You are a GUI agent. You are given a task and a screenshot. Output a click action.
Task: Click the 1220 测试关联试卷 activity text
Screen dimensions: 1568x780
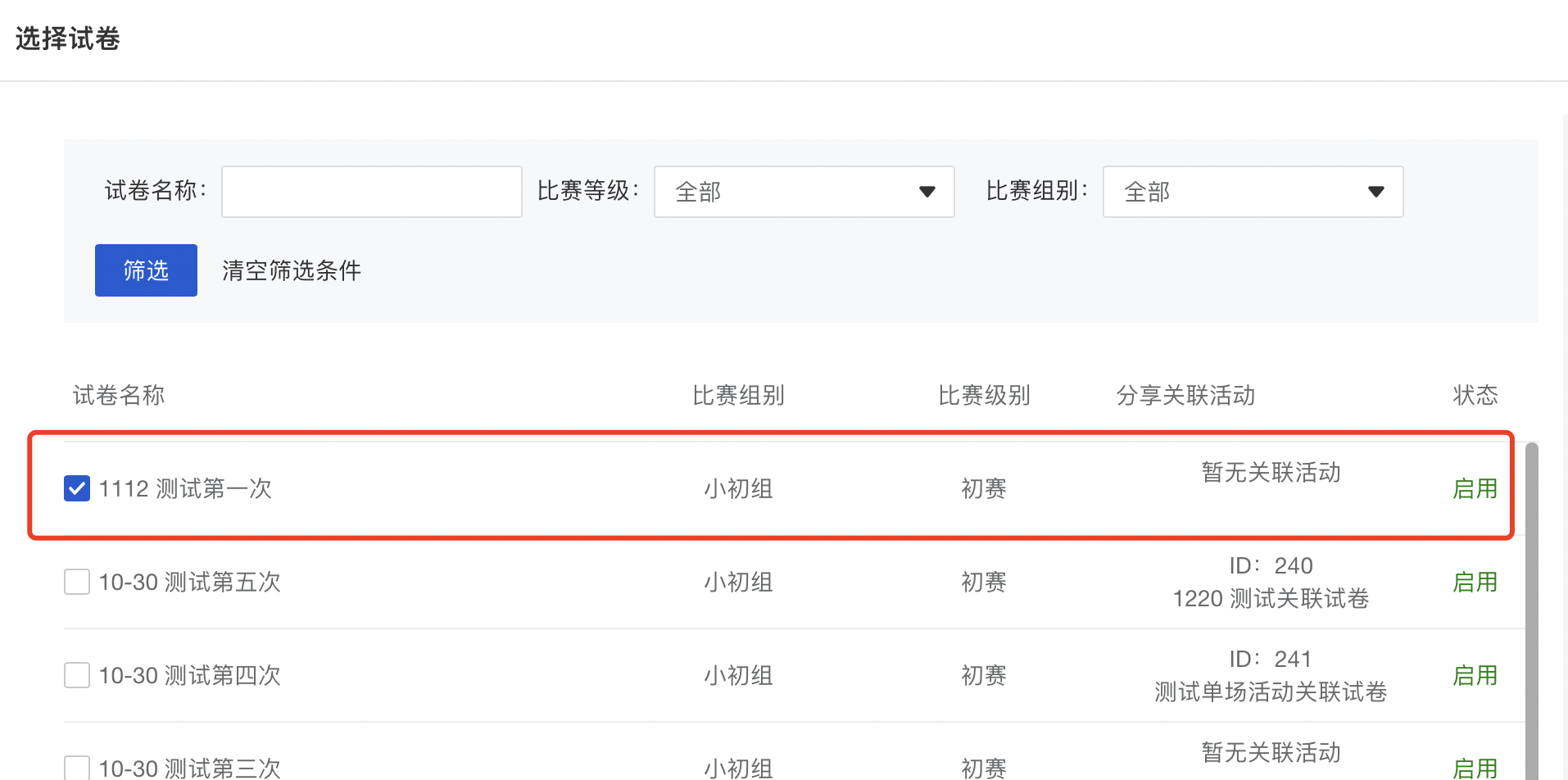pos(1271,598)
